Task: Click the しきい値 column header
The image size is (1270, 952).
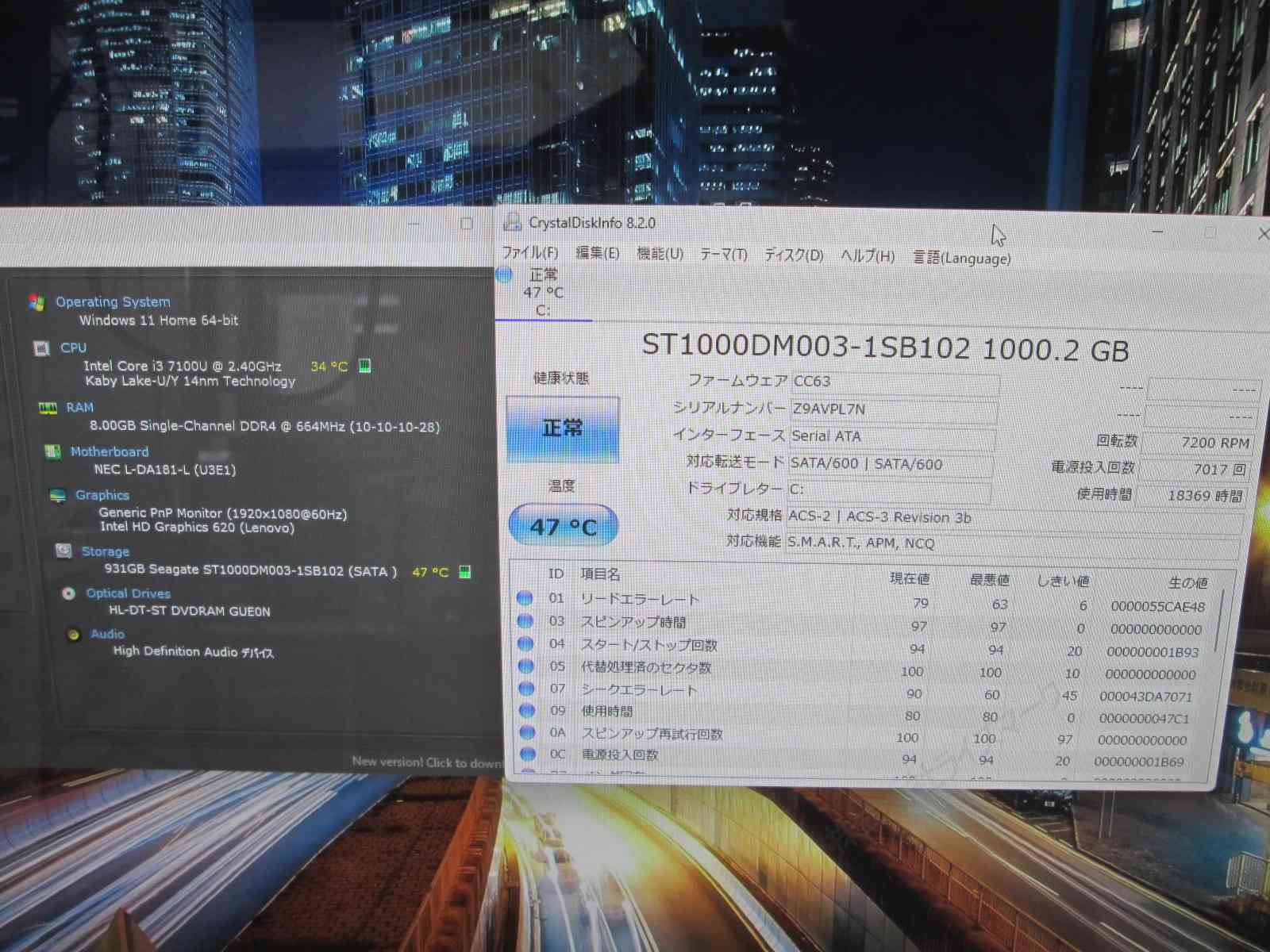Action: [x=1064, y=582]
